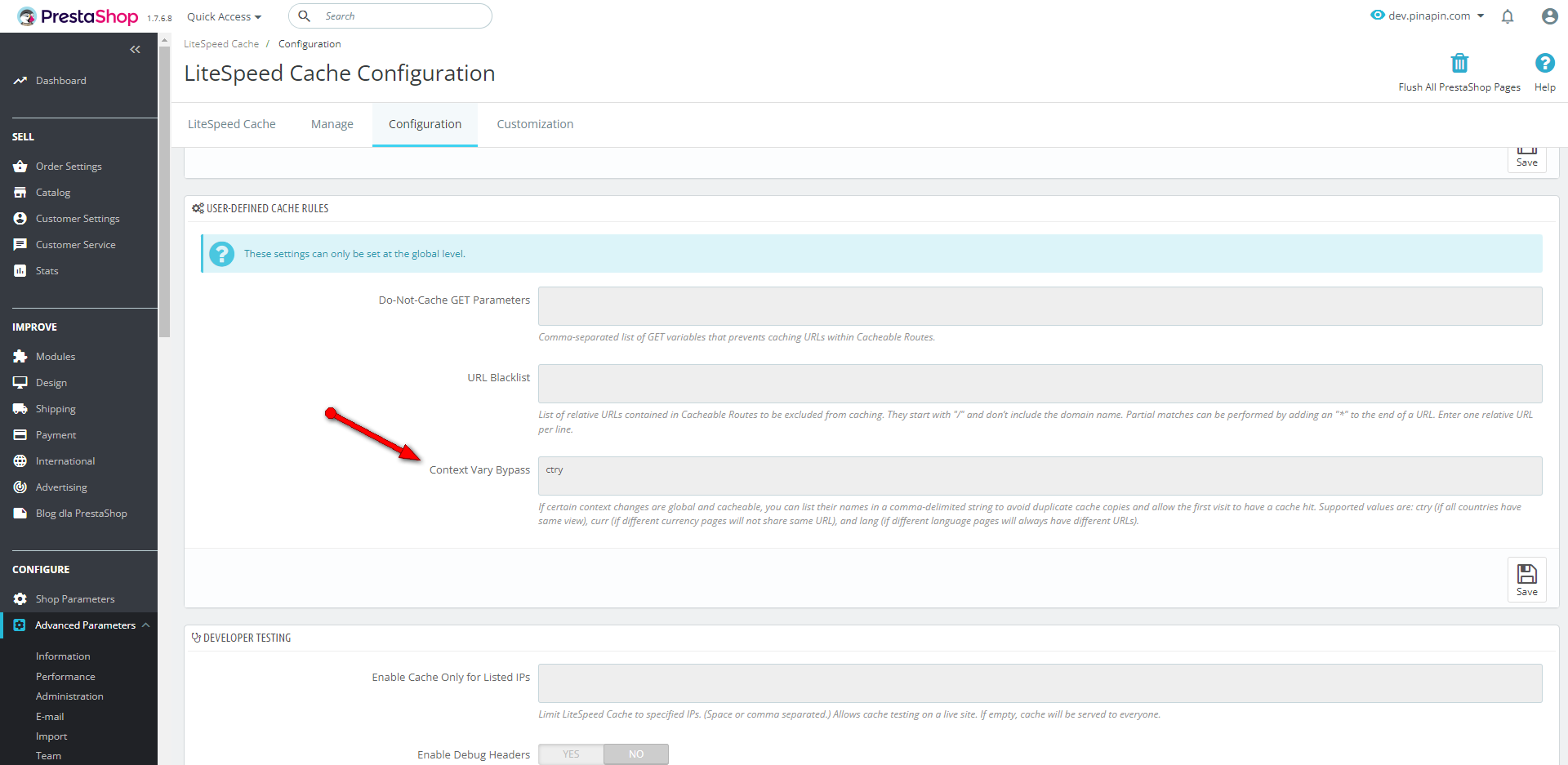Viewport: 1568px width, 765px height.
Task: Open the Dashboard link in sidebar
Action: [x=61, y=81]
